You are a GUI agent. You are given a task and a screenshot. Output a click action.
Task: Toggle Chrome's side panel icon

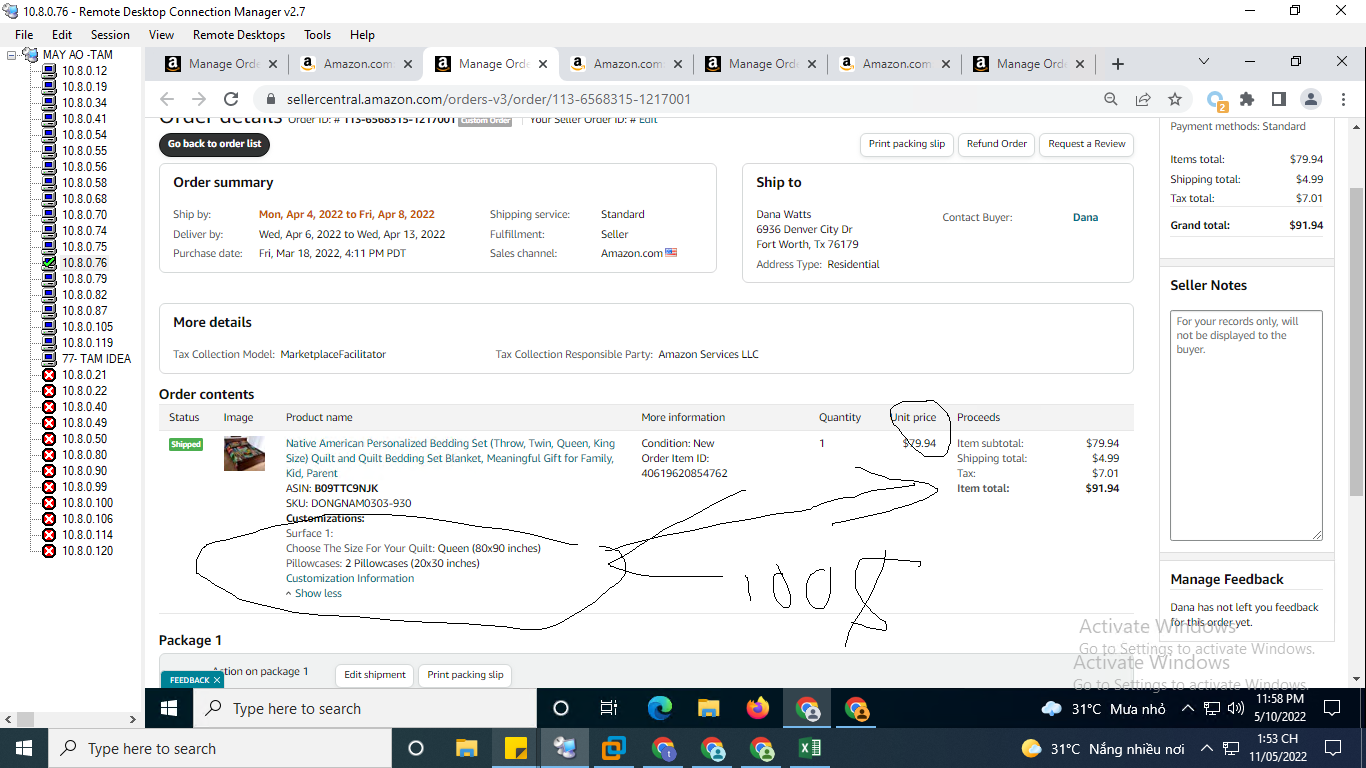[x=1278, y=99]
